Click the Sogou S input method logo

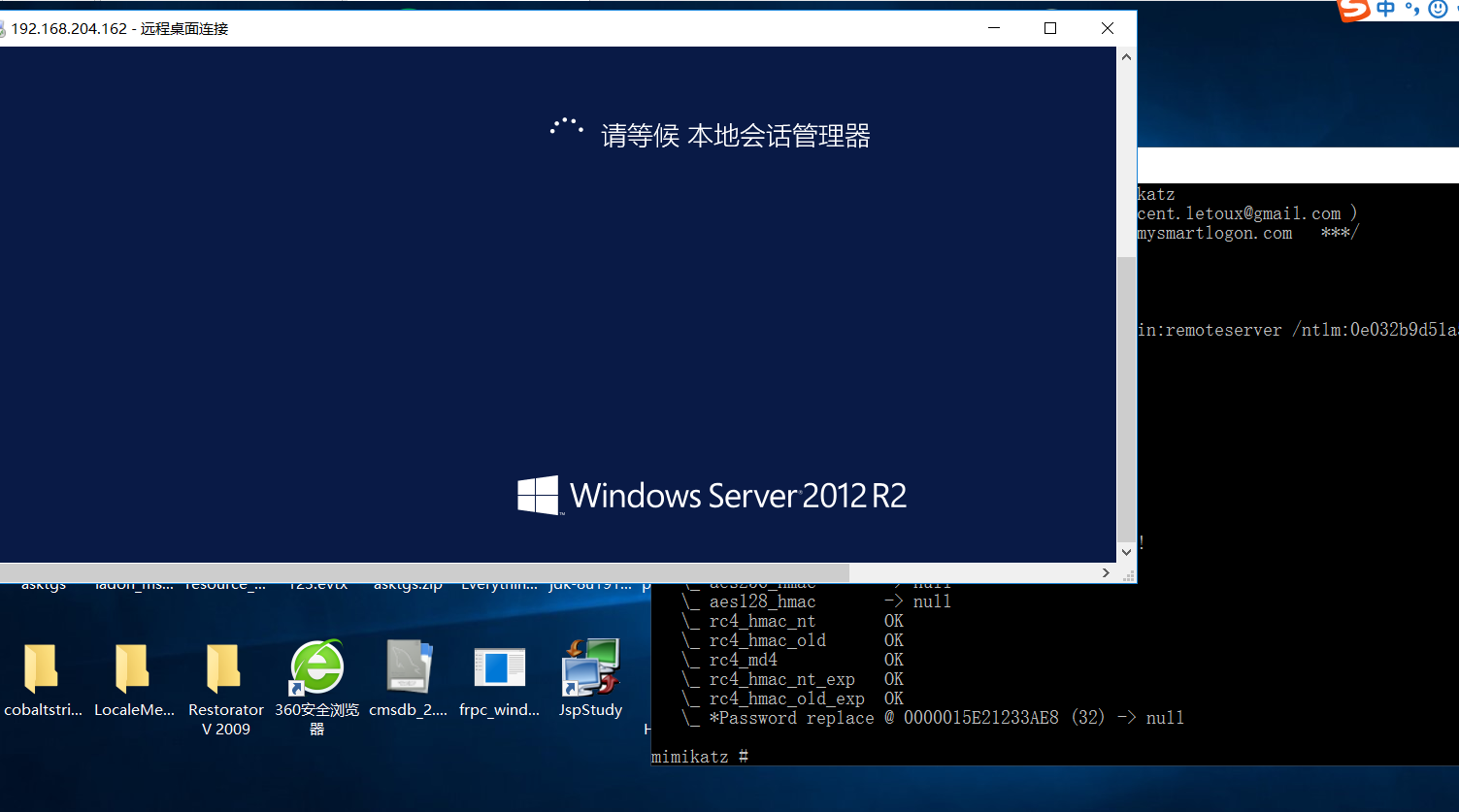click(x=1353, y=9)
